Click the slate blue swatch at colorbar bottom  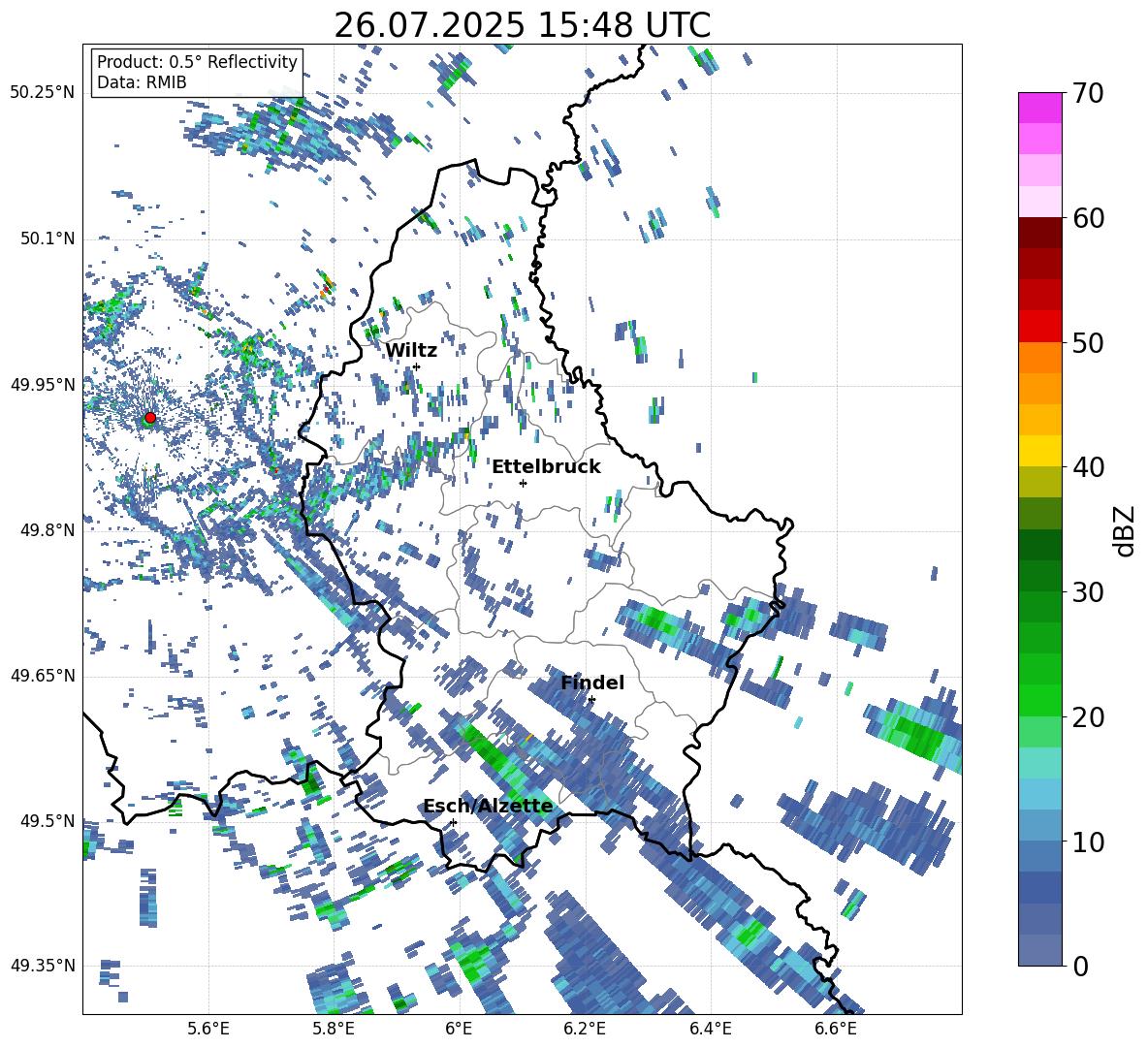pyautogui.click(x=1039, y=950)
